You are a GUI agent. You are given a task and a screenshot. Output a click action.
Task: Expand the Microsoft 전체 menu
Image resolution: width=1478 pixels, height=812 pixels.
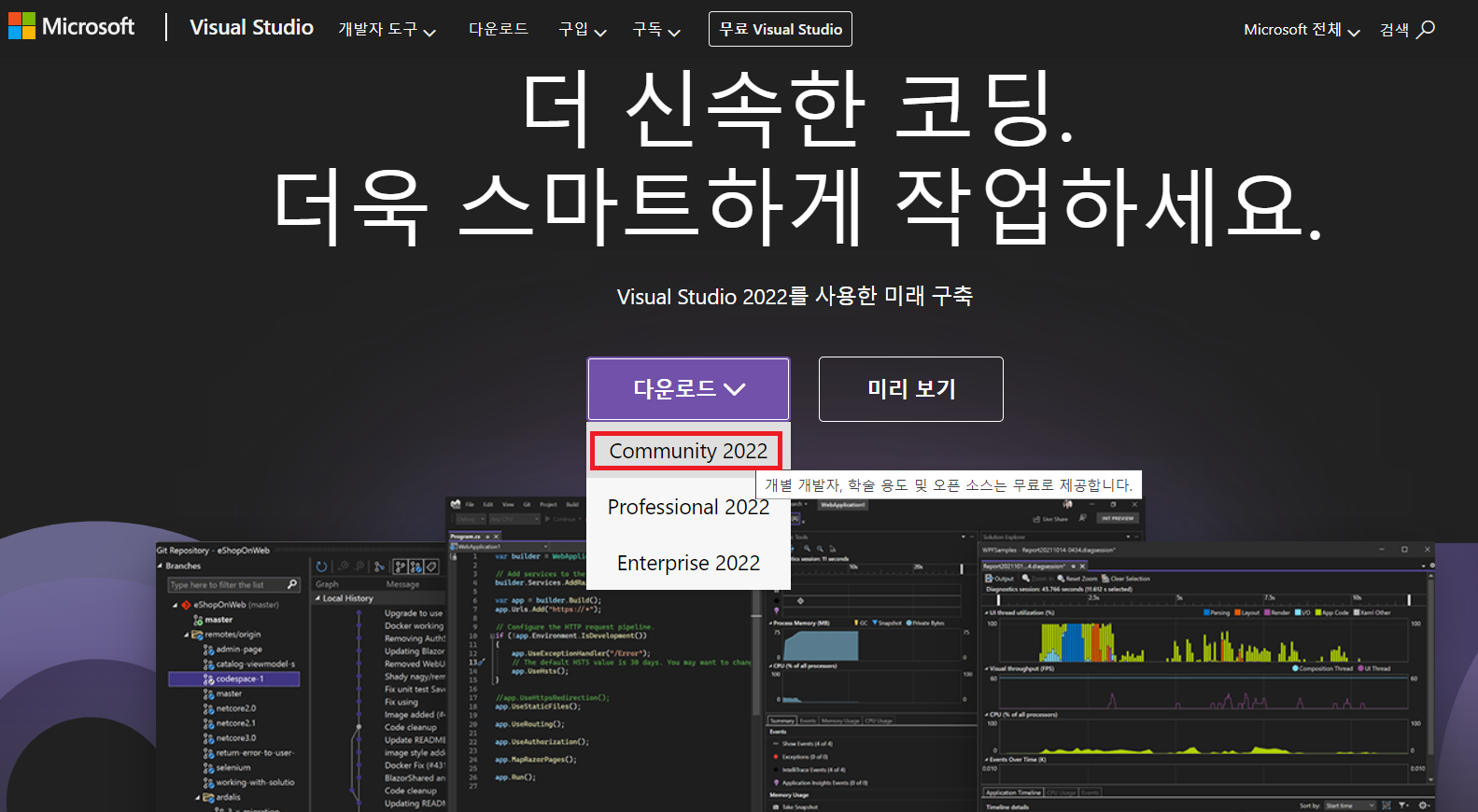[x=1302, y=30]
